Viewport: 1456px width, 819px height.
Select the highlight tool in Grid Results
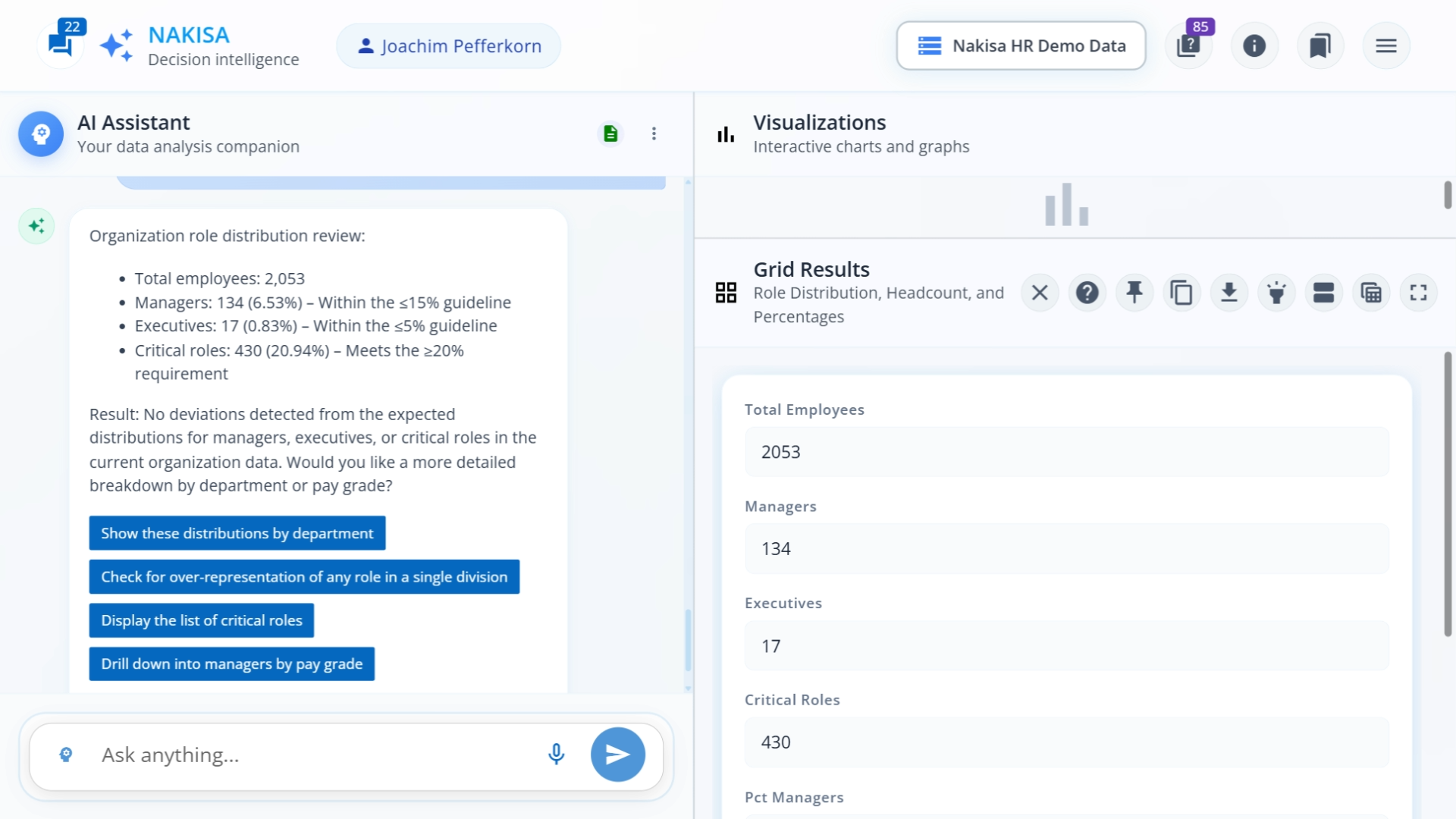point(1277,292)
